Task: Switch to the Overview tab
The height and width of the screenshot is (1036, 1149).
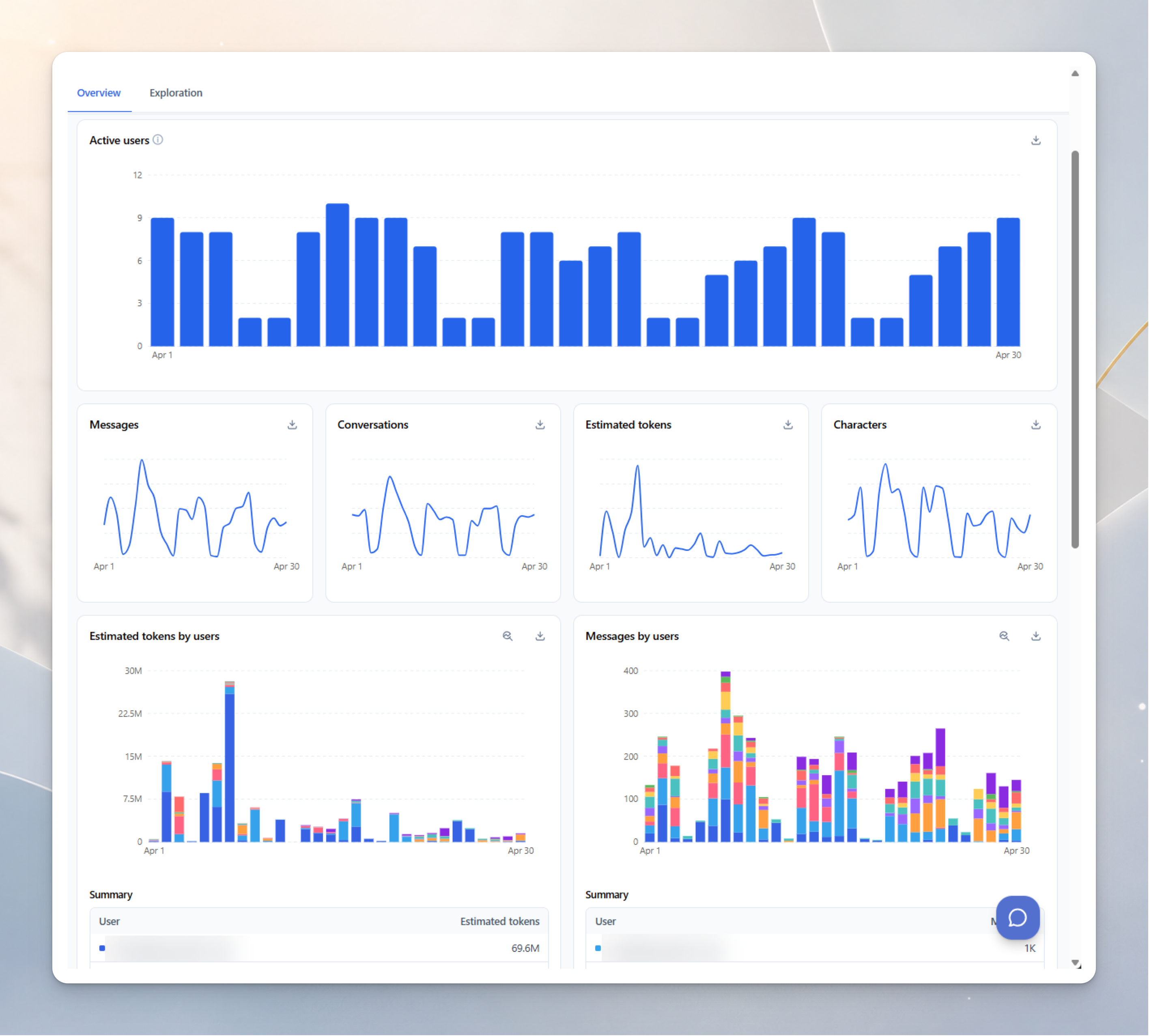Action: tap(99, 93)
